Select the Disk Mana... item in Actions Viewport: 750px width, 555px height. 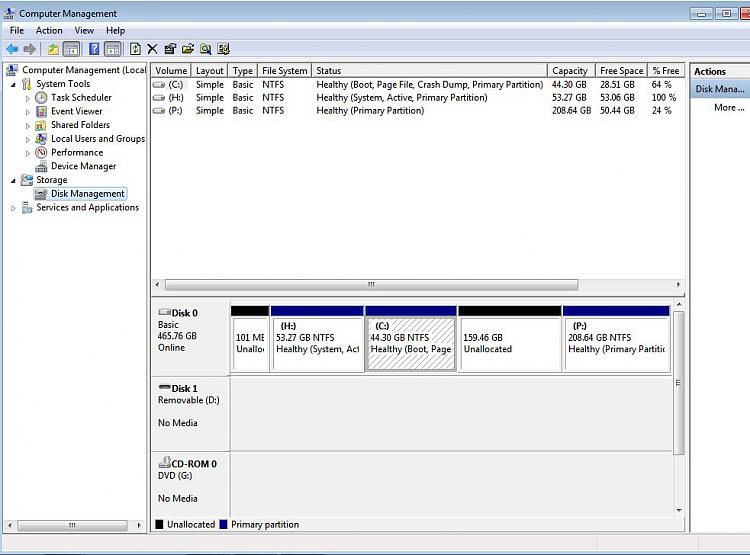tap(720, 89)
